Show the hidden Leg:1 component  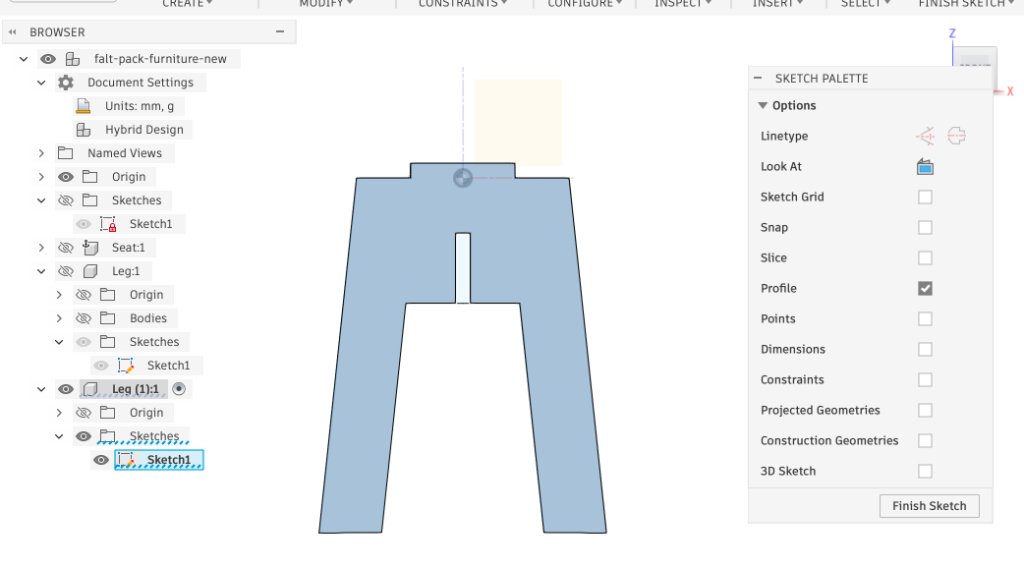(65, 271)
